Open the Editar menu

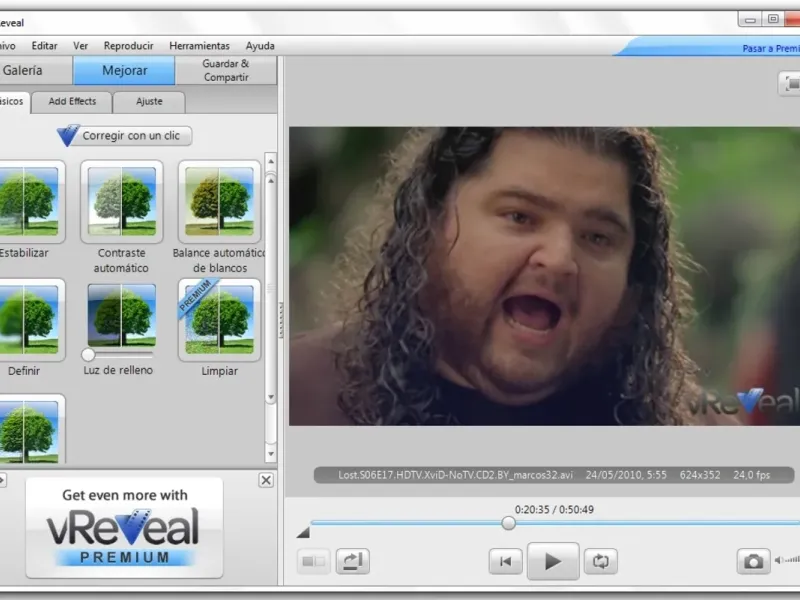point(44,46)
